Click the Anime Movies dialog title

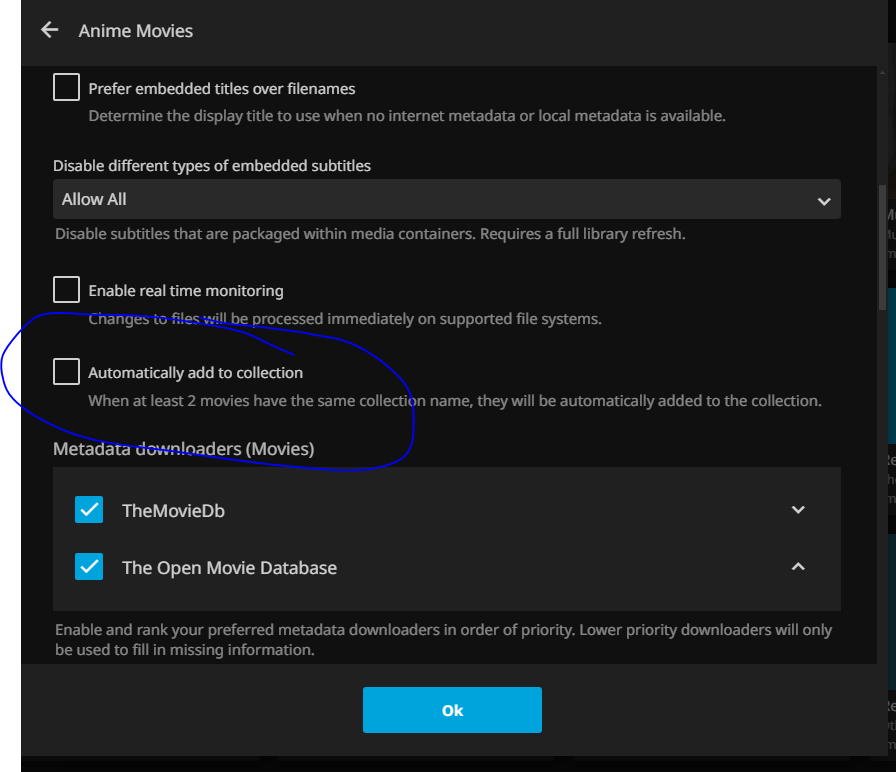[x=136, y=31]
